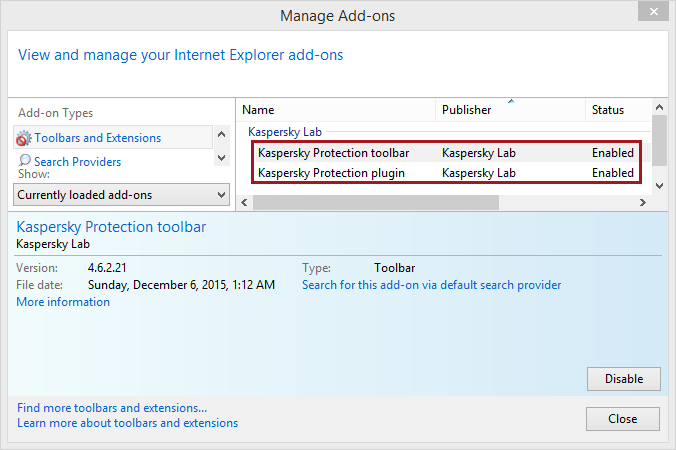Click the Kaspersky Lab group header
The image size is (676, 450).
tap(285, 132)
